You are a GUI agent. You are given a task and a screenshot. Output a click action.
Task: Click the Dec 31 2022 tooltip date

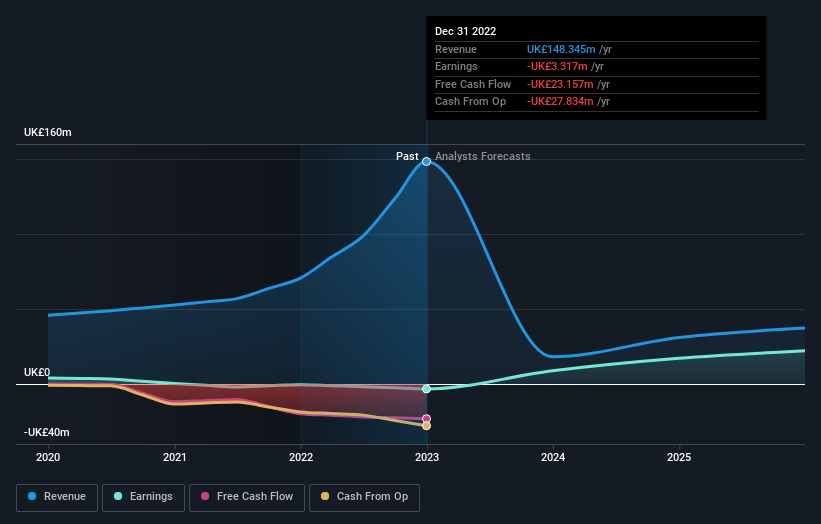click(x=465, y=31)
